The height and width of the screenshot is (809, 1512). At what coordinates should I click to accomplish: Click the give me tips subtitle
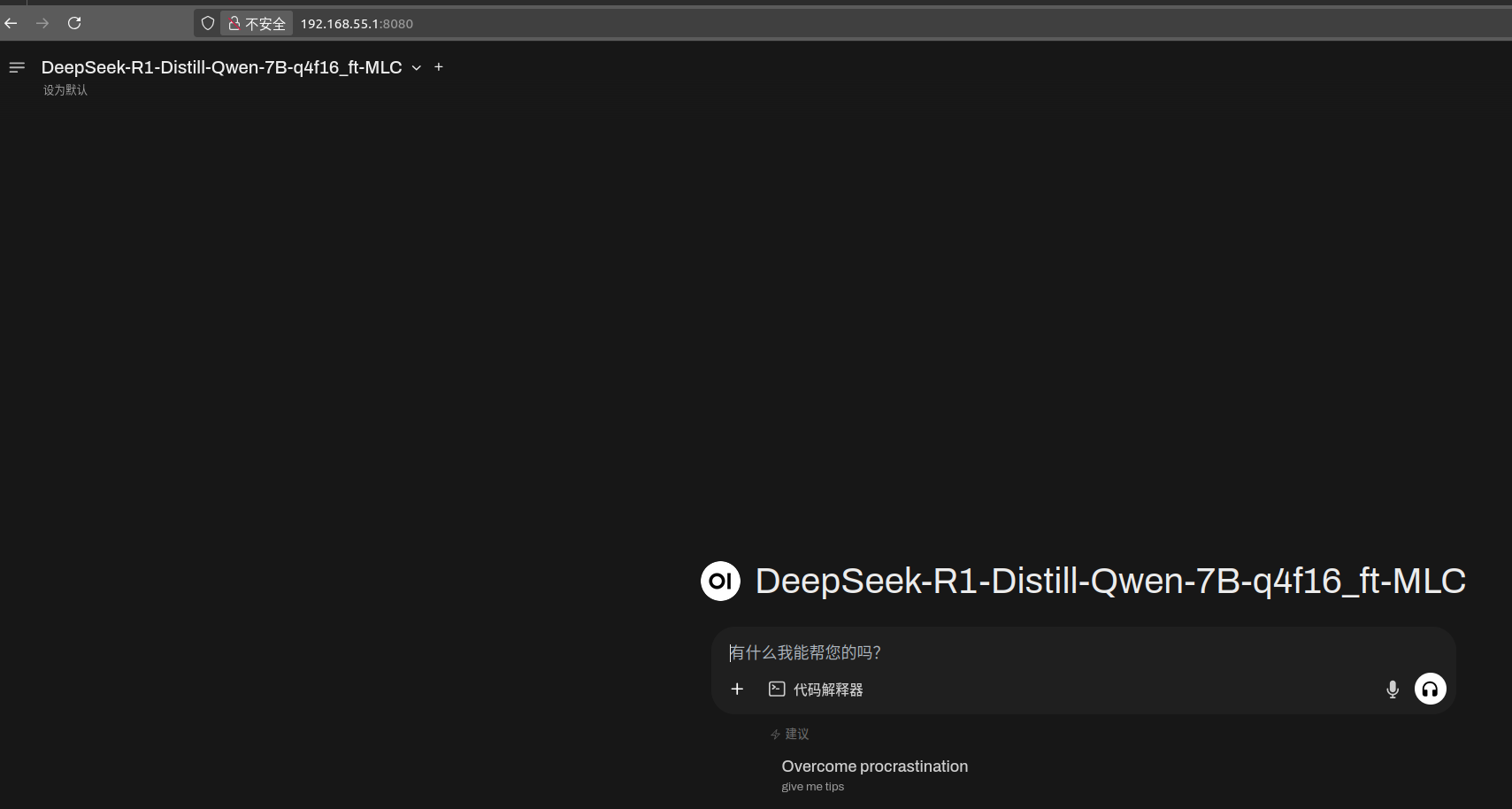point(813,787)
